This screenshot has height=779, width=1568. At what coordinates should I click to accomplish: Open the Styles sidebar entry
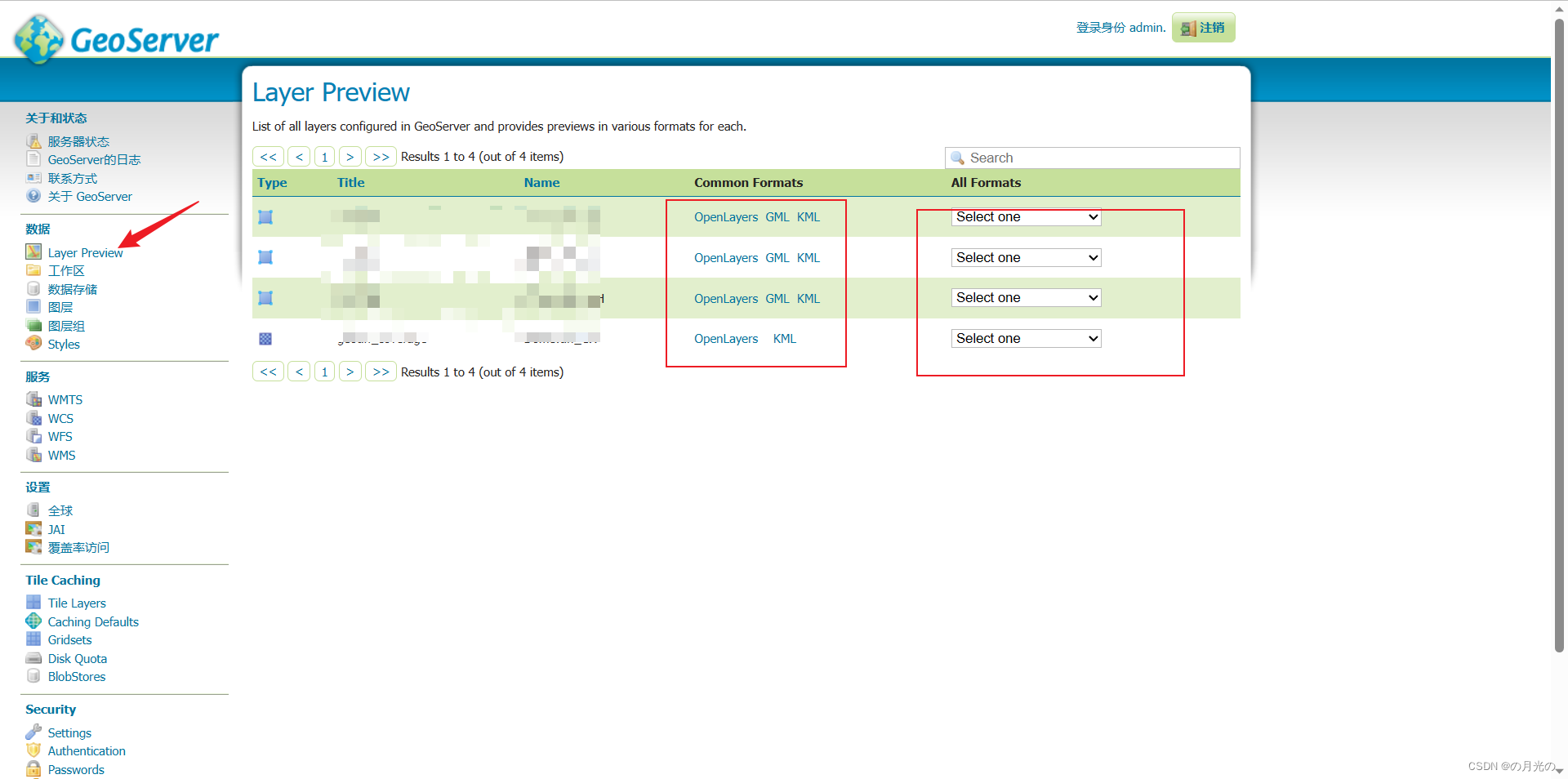pos(64,345)
